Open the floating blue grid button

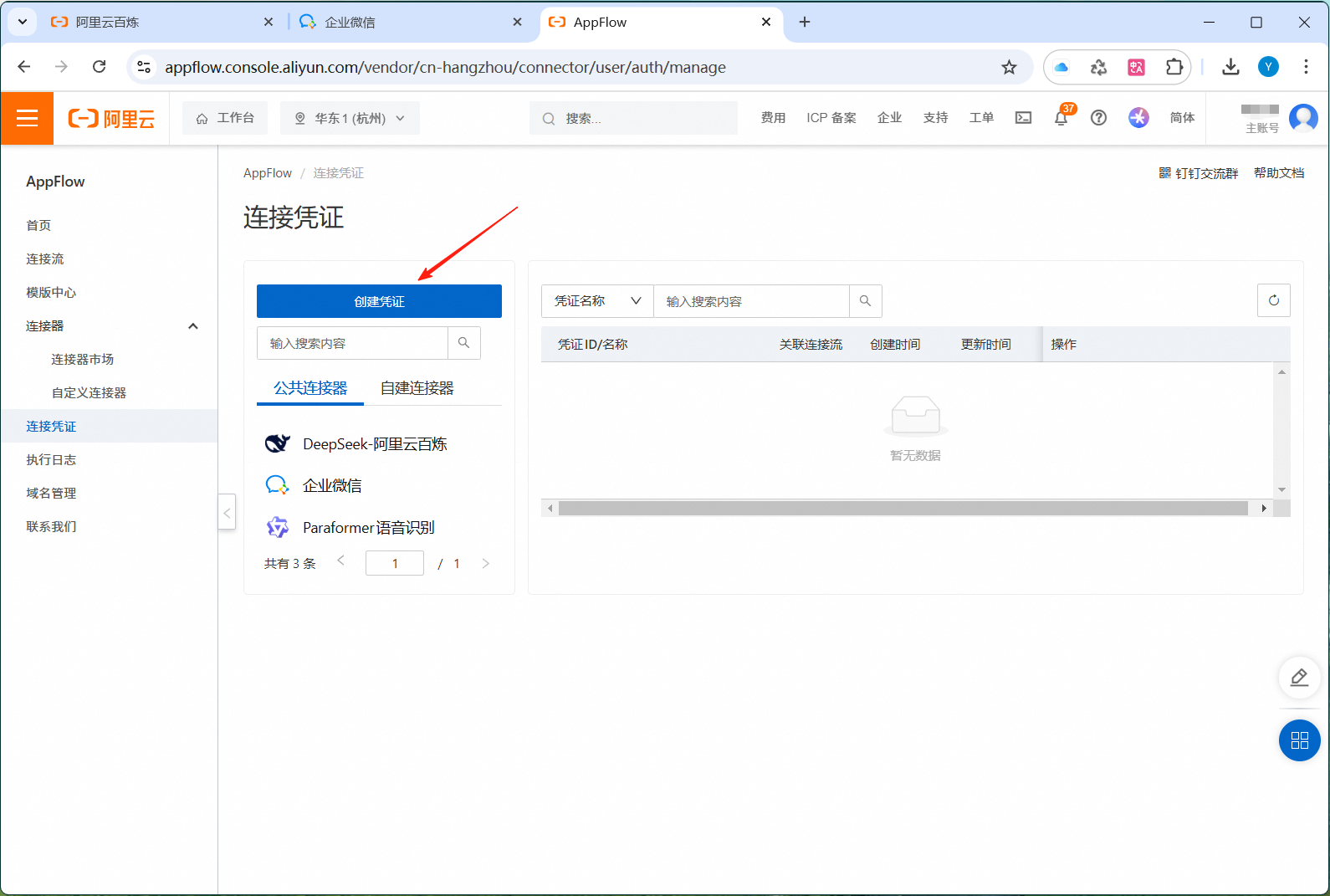(x=1300, y=740)
